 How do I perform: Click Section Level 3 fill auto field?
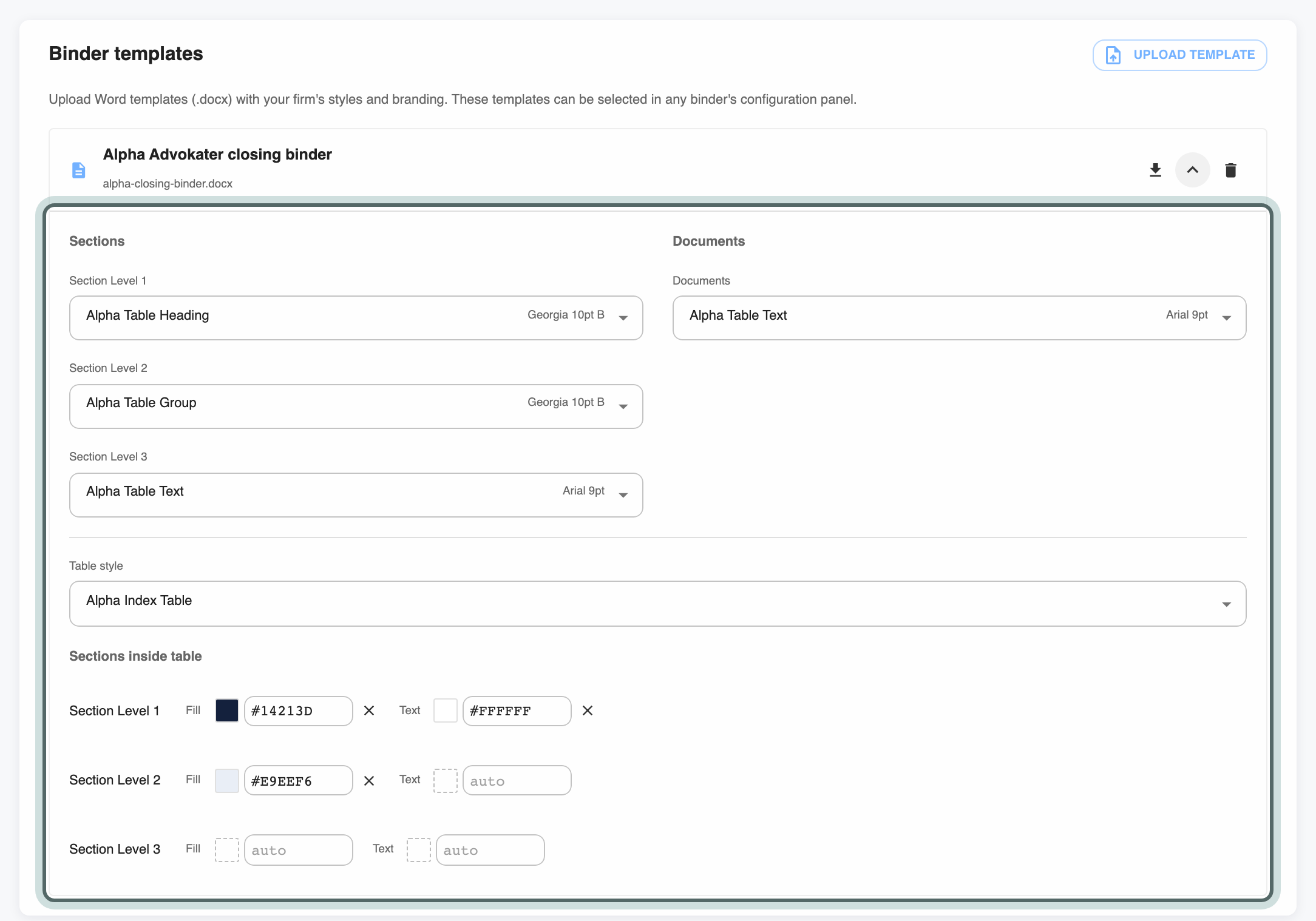tap(299, 850)
